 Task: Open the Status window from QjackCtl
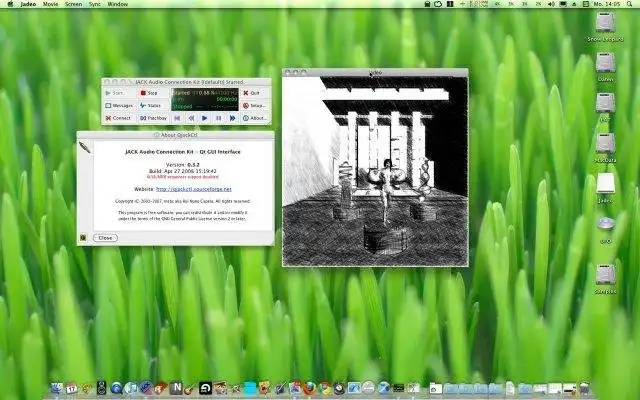tap(153, 105)
